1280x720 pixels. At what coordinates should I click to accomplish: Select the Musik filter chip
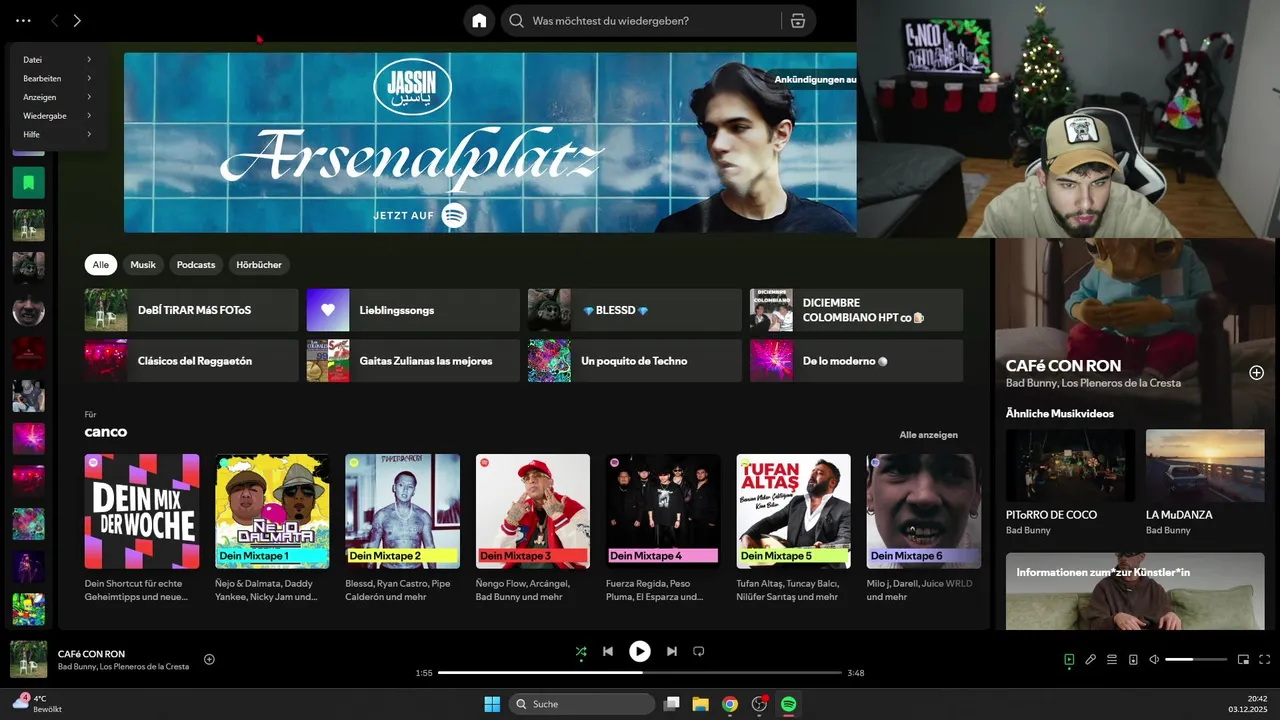tap(143, 265)
